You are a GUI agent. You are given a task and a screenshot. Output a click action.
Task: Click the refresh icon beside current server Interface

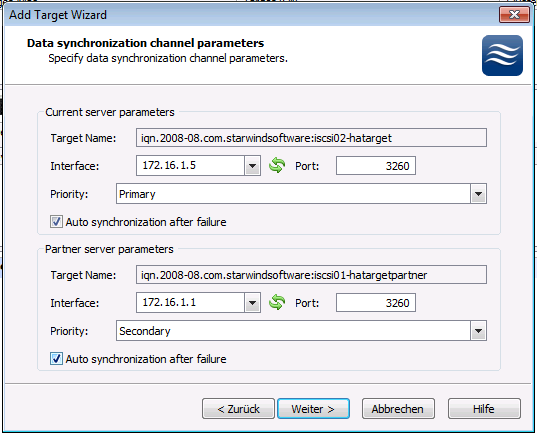277,165
